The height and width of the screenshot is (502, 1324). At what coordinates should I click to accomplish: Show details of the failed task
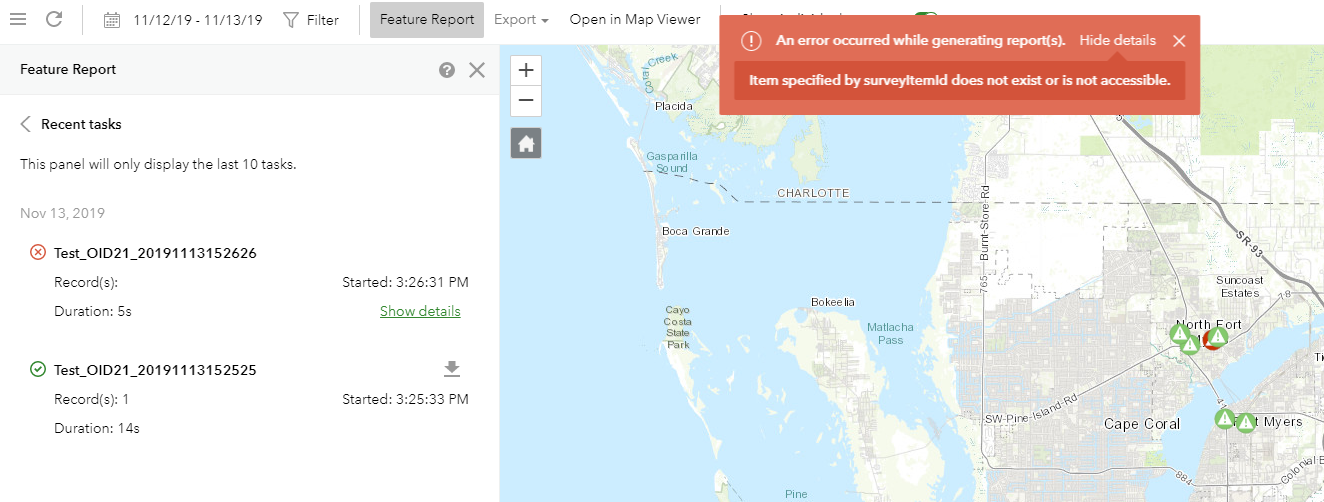[x=420, y=311]
